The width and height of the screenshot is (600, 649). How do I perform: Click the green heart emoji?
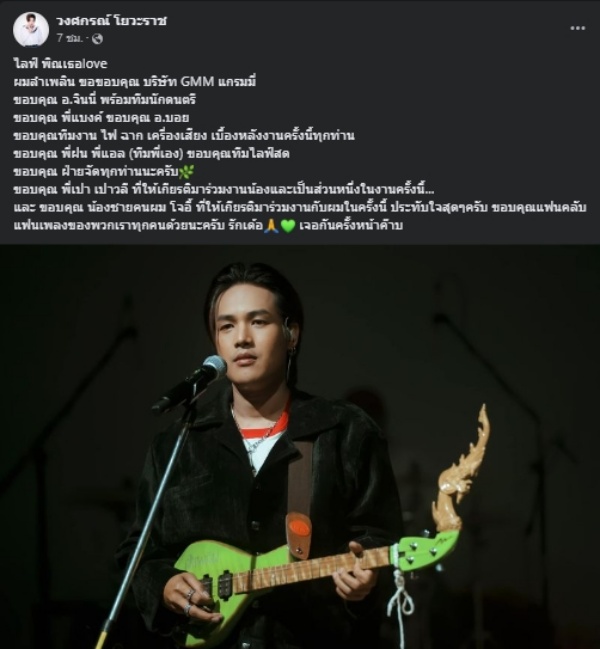288,226
